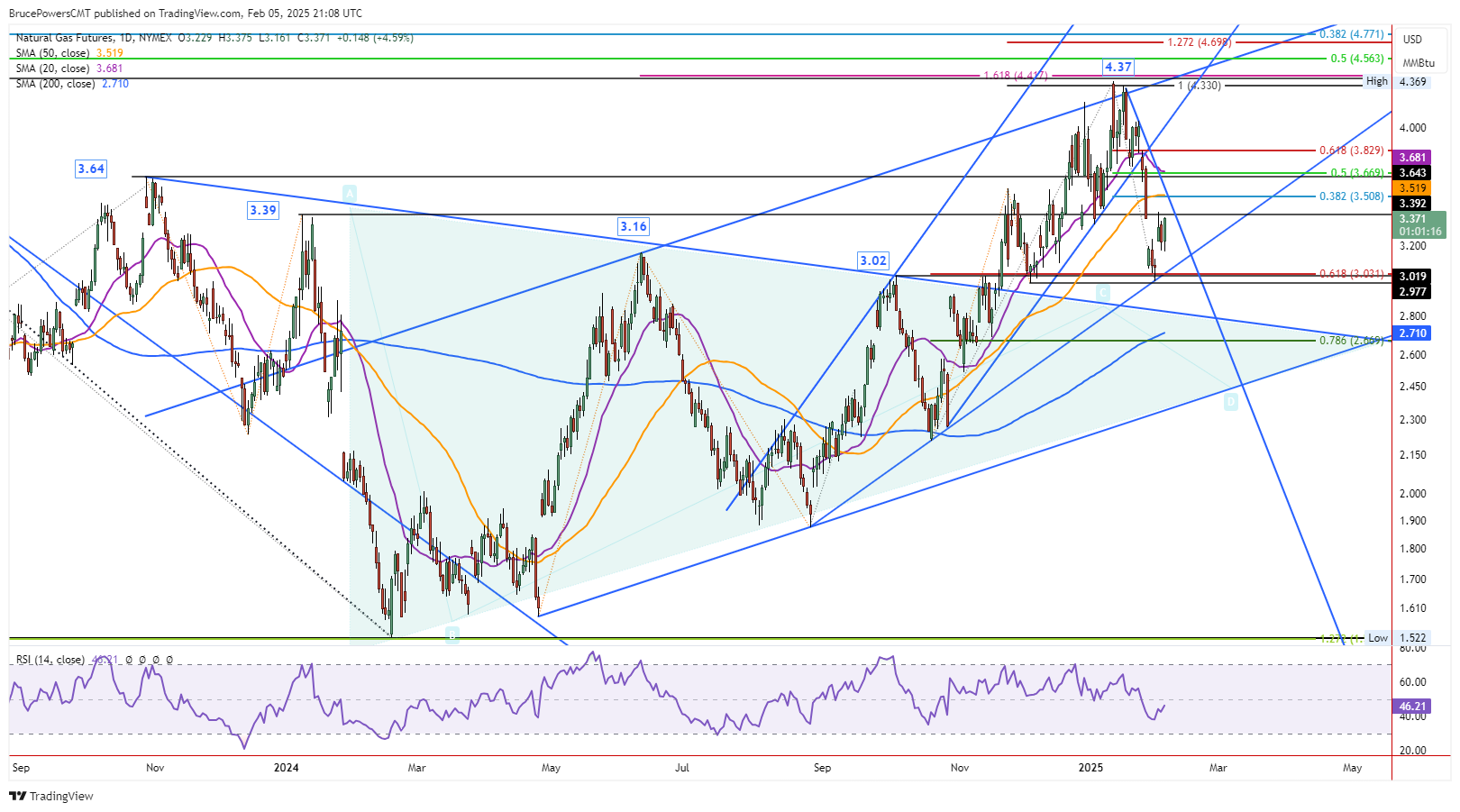Image resolution: width=1460 pixels, height=812 pixels.
Task: Select the 2024 label on time axis
Action: [x=287, y=768]
